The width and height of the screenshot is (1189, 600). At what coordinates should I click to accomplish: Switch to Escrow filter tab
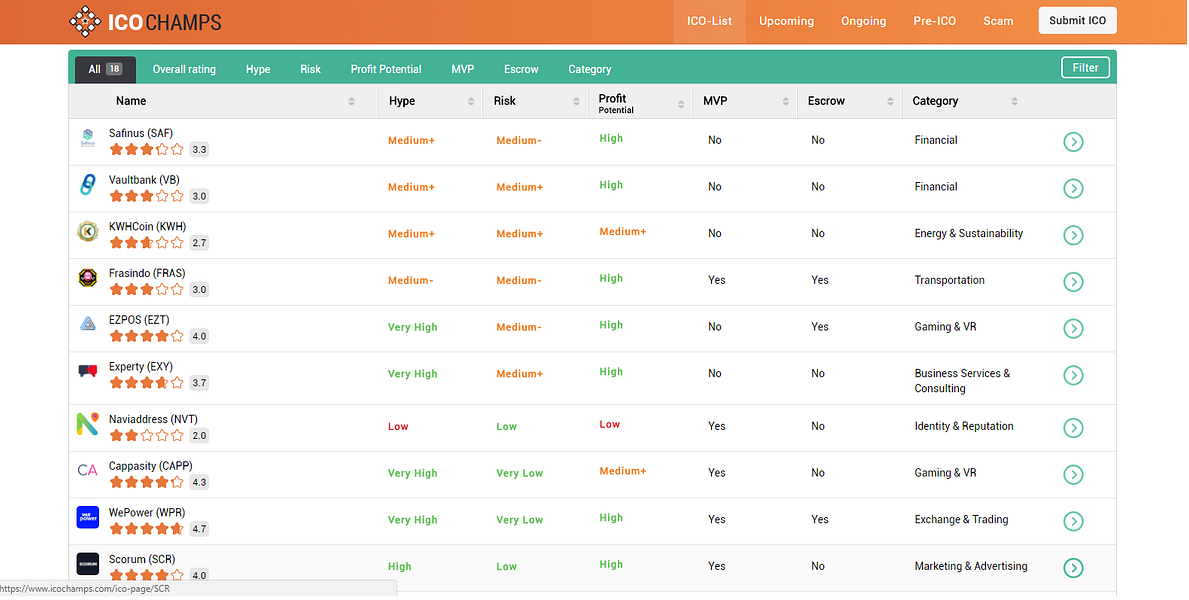pos(521,69)
